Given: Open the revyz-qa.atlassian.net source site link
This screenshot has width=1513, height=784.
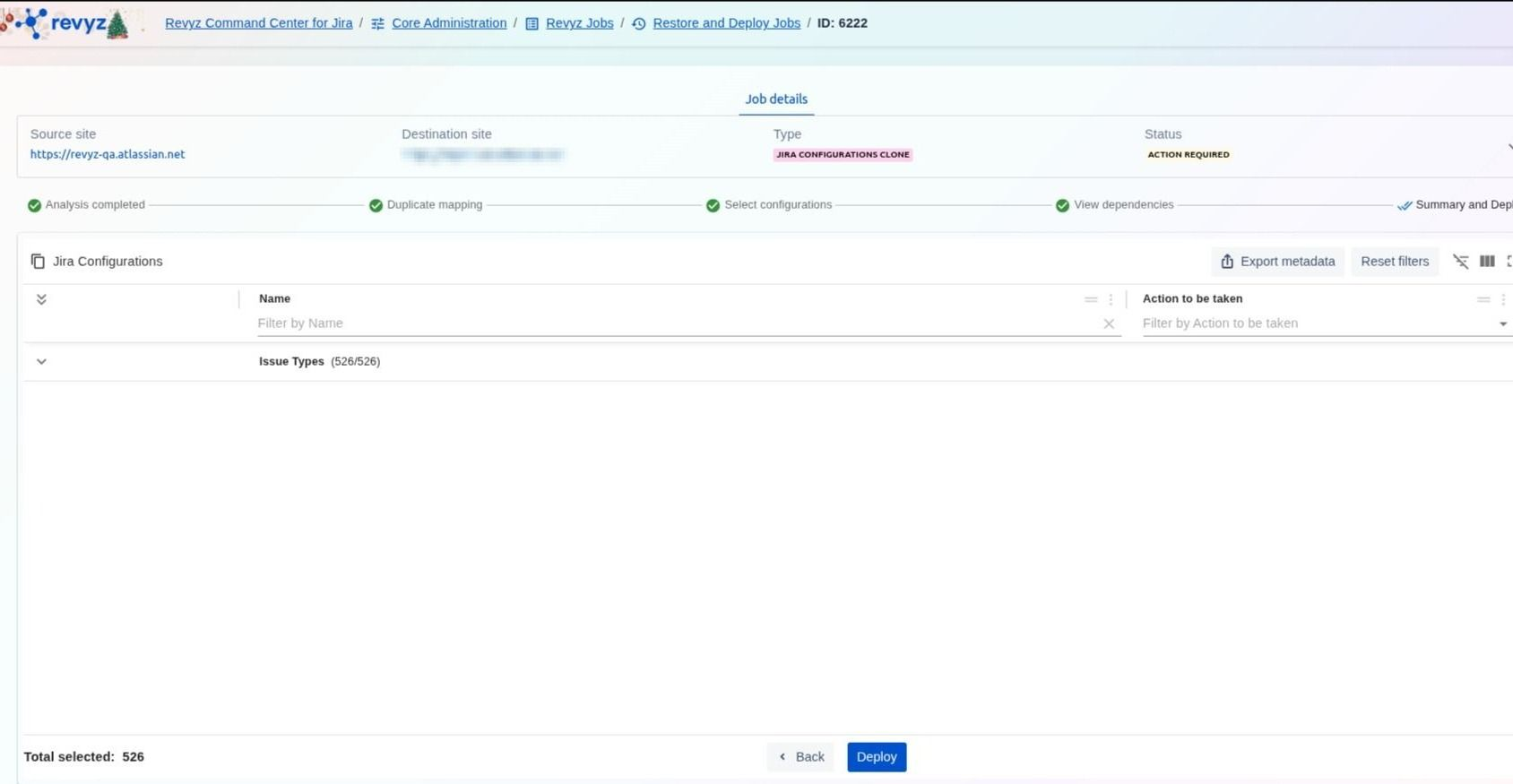Looking at the screenshot, I should coord(108,154).
